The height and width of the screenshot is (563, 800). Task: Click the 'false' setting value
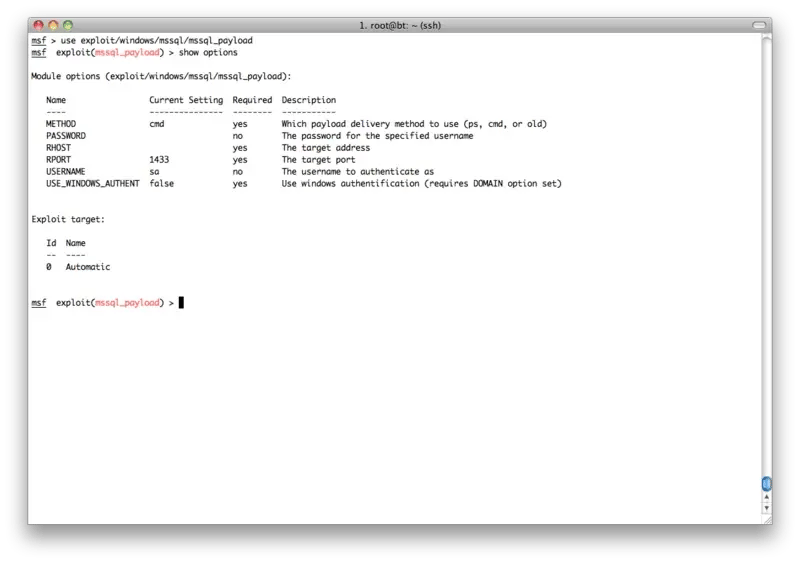tap(161, 184)
